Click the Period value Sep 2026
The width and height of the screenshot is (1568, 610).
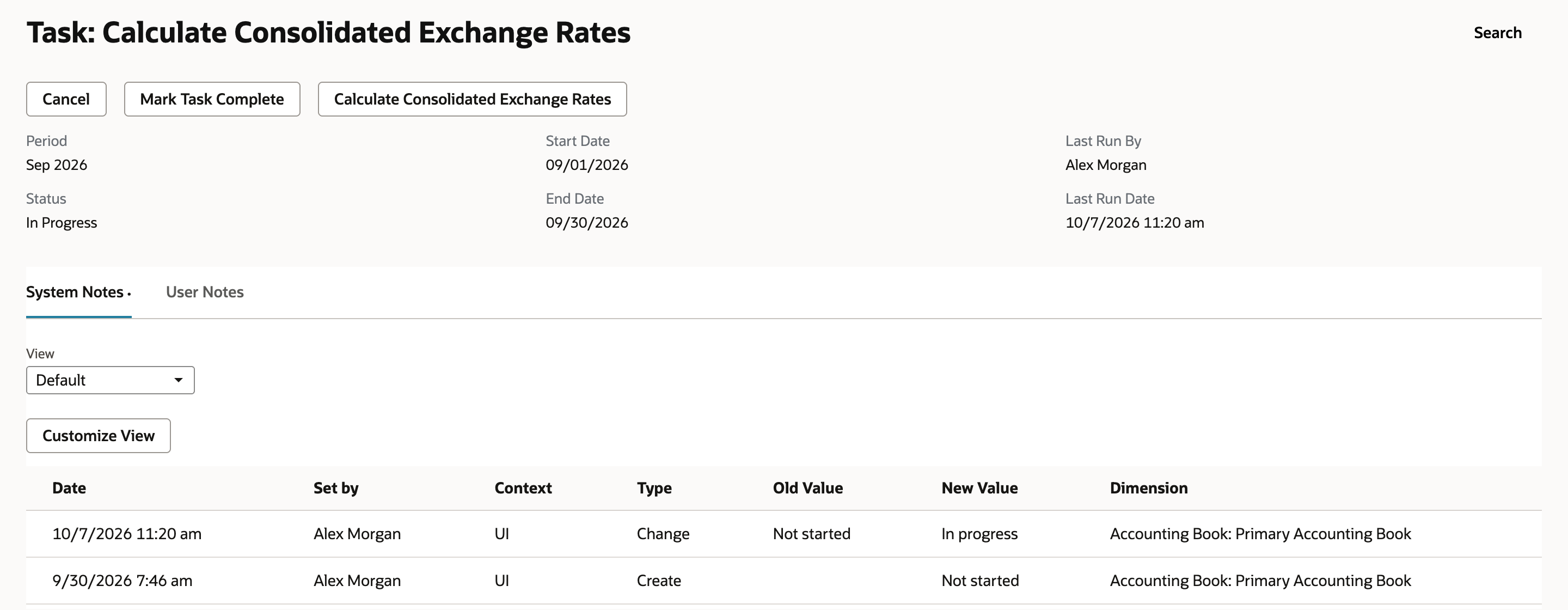(57, 165)
